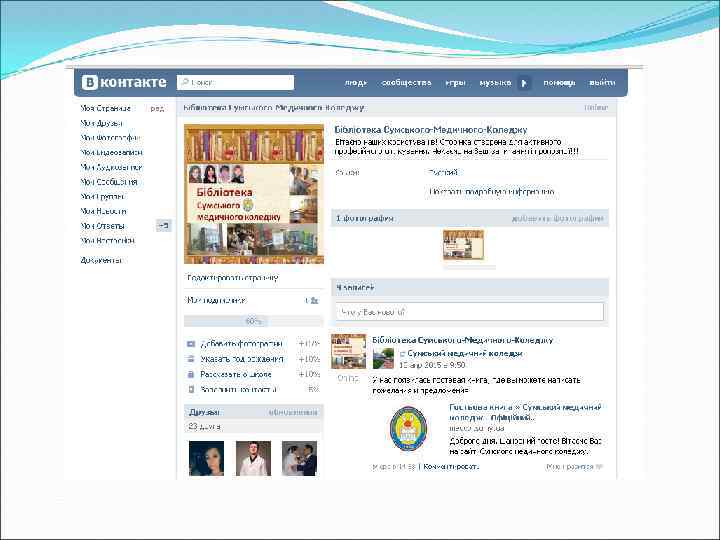Open the 'Гостьова книга » Сумський медичний коледж' link
Viewport: 720px width, 540px height.
(525, 412)
